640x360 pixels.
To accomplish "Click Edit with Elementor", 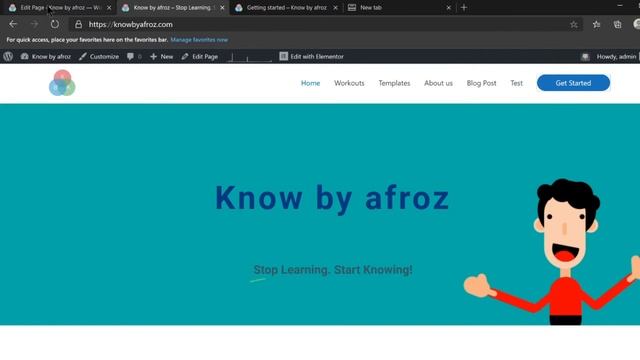I will 311,56.
